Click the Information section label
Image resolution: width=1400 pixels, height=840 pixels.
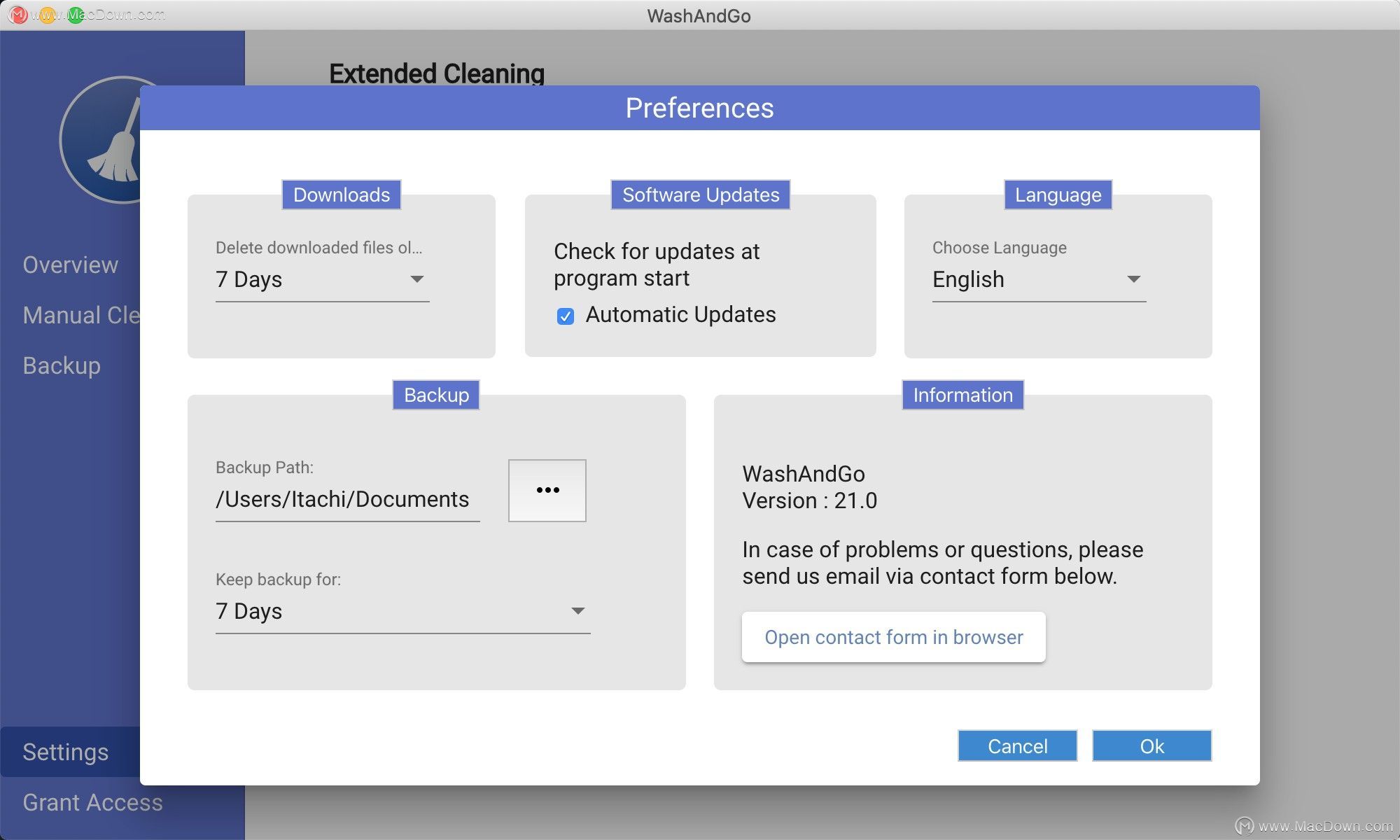click(962, 395)
